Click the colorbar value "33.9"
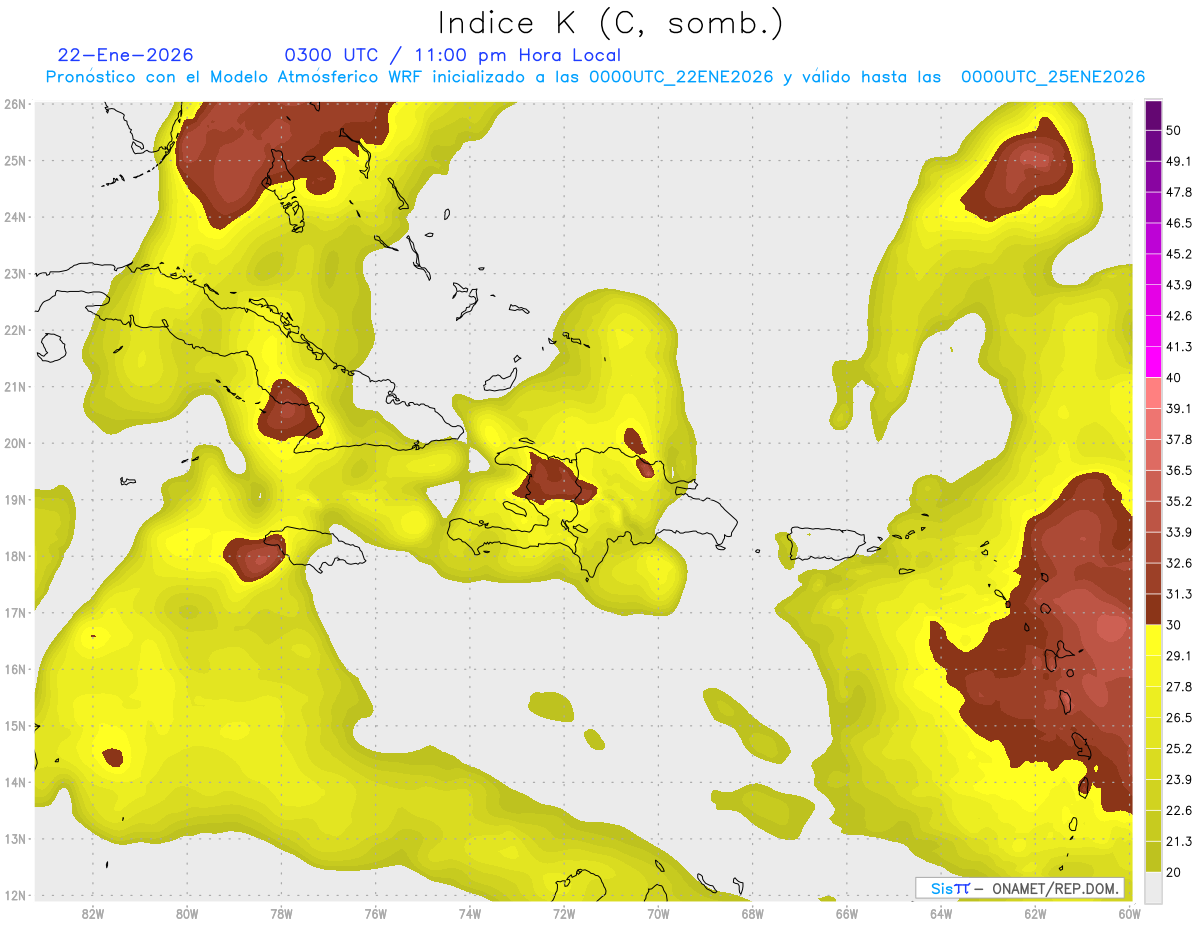Image resolution: width=1200 pixels, height=927 pixels. coord(1178,532)
